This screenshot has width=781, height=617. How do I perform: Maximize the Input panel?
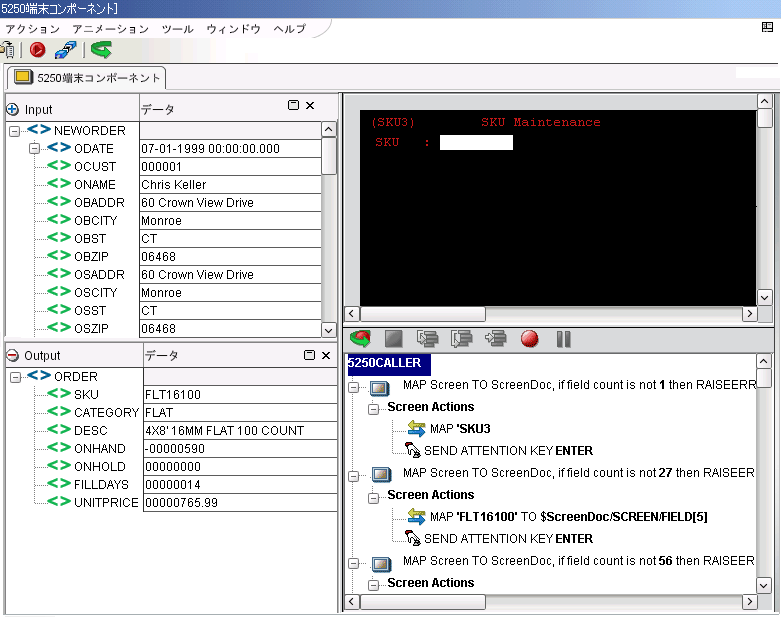[293, 105]
